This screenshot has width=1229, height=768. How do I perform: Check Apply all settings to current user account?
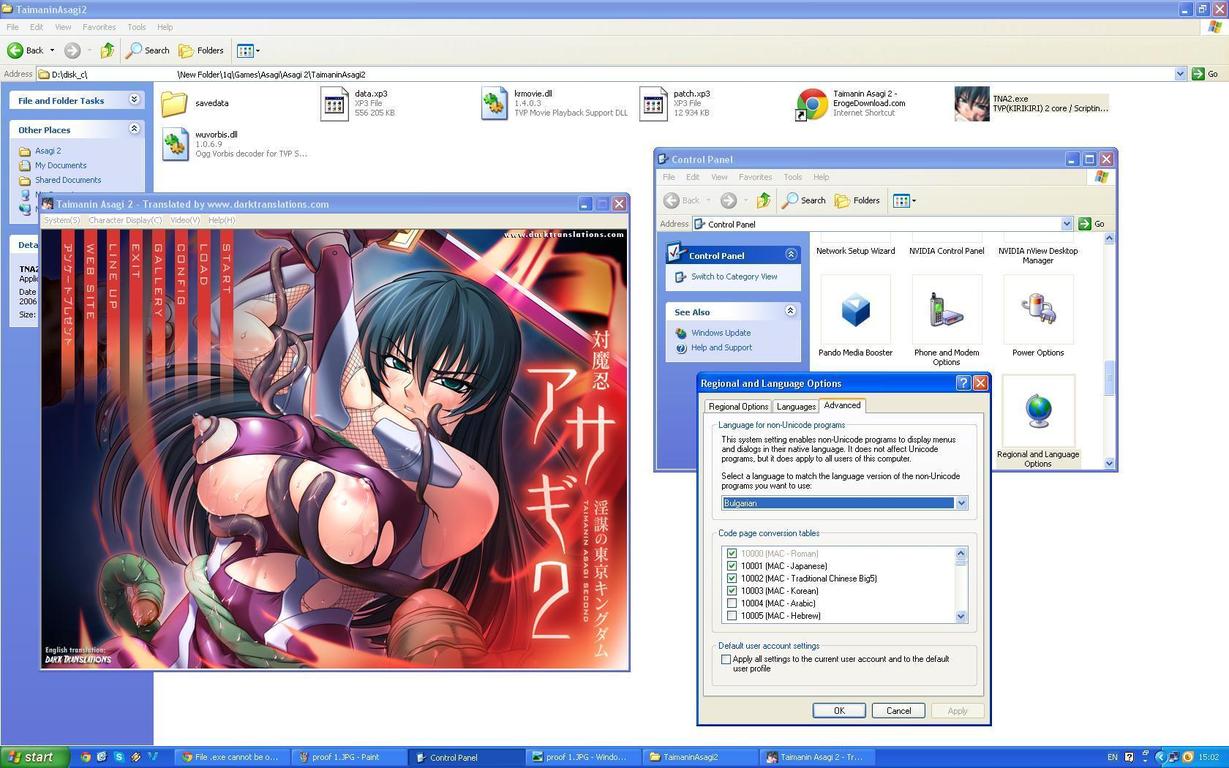pos(726,659)
